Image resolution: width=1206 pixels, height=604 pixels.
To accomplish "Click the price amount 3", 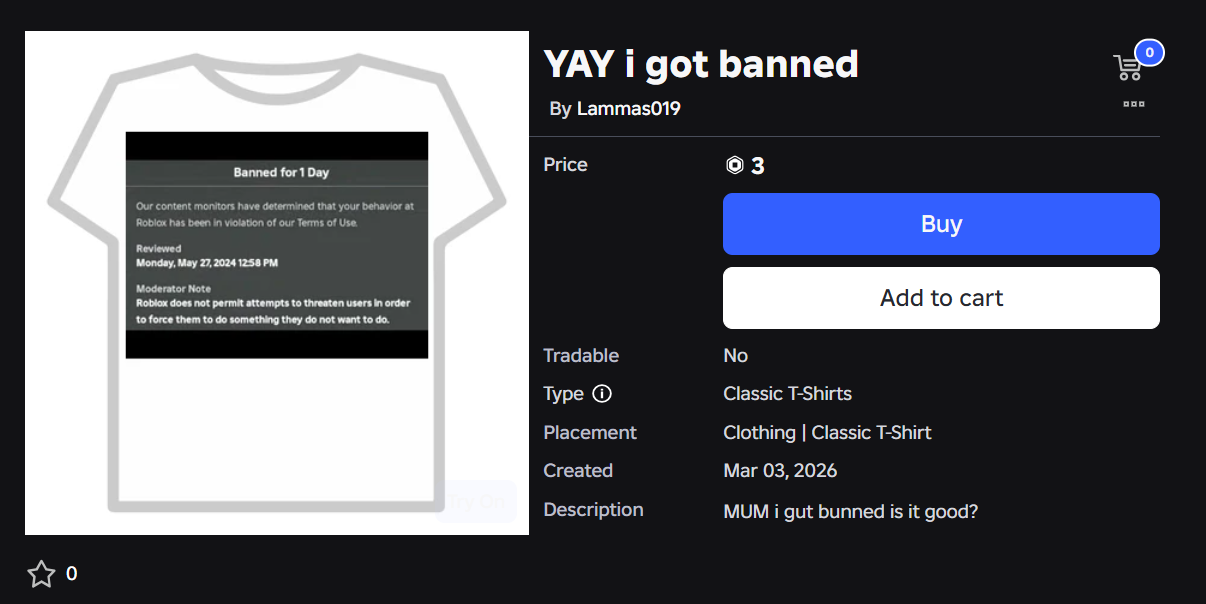I will click(758, 166).
